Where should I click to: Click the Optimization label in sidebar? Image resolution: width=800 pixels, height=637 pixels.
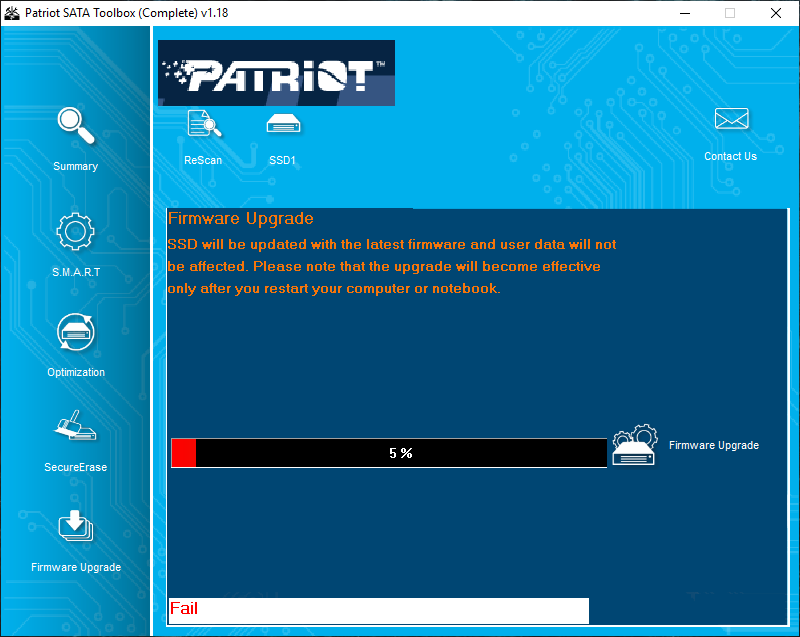pyautogui.click(x=76, y=372)
